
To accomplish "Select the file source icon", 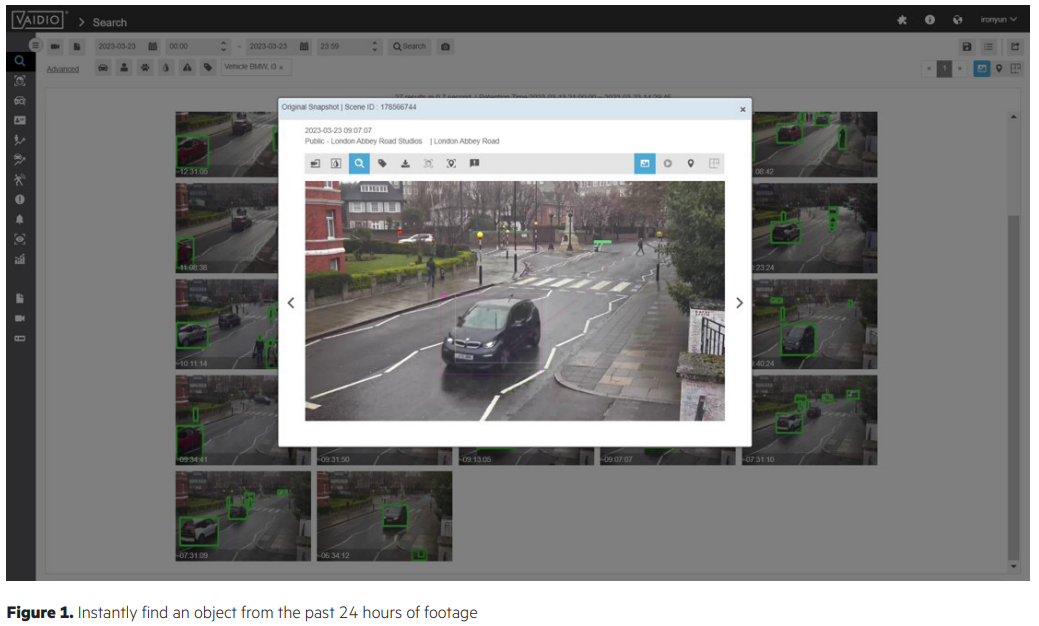I will coord(77,46).
